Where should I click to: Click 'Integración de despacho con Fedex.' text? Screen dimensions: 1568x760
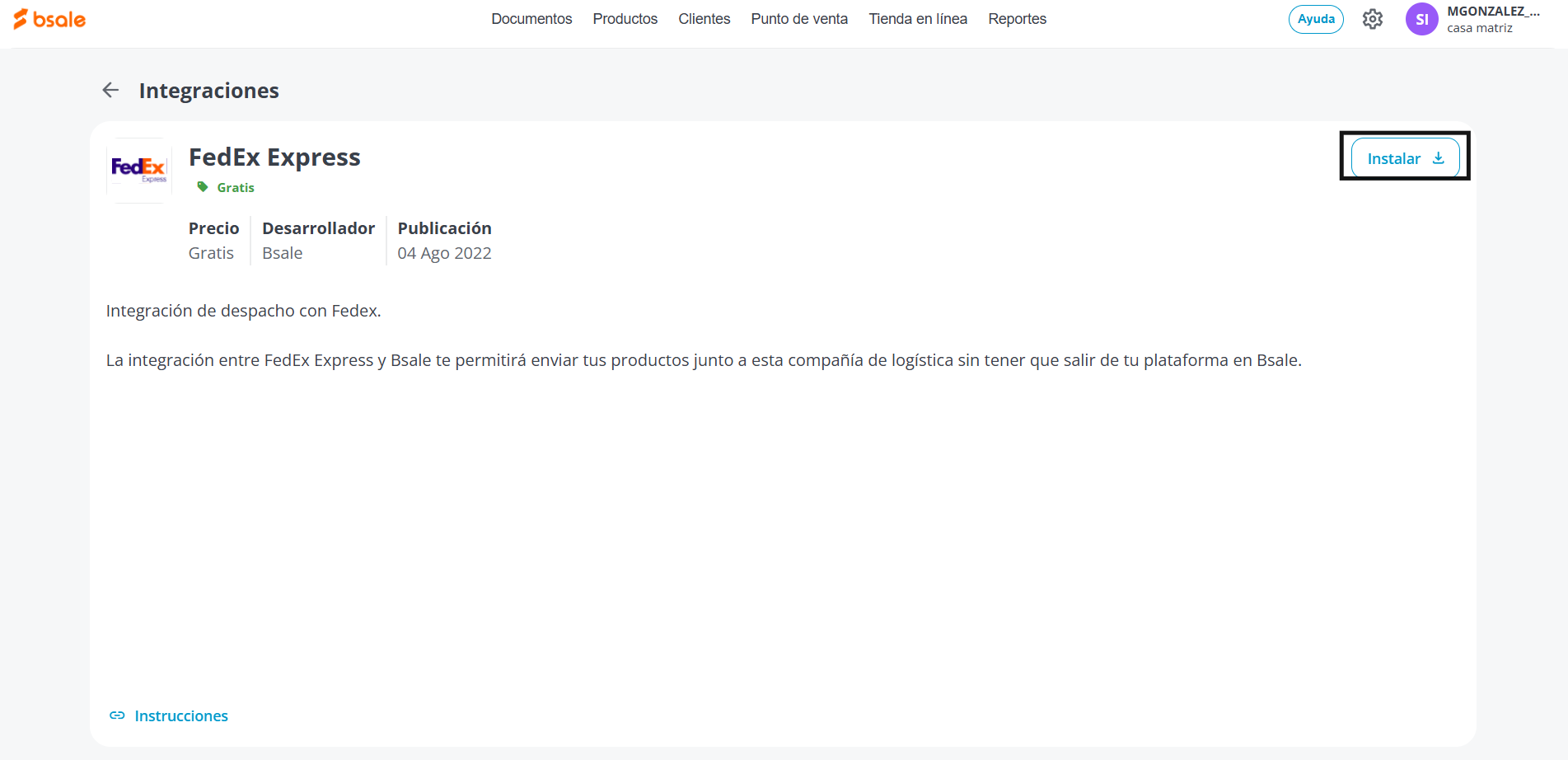tap(244, 311)
